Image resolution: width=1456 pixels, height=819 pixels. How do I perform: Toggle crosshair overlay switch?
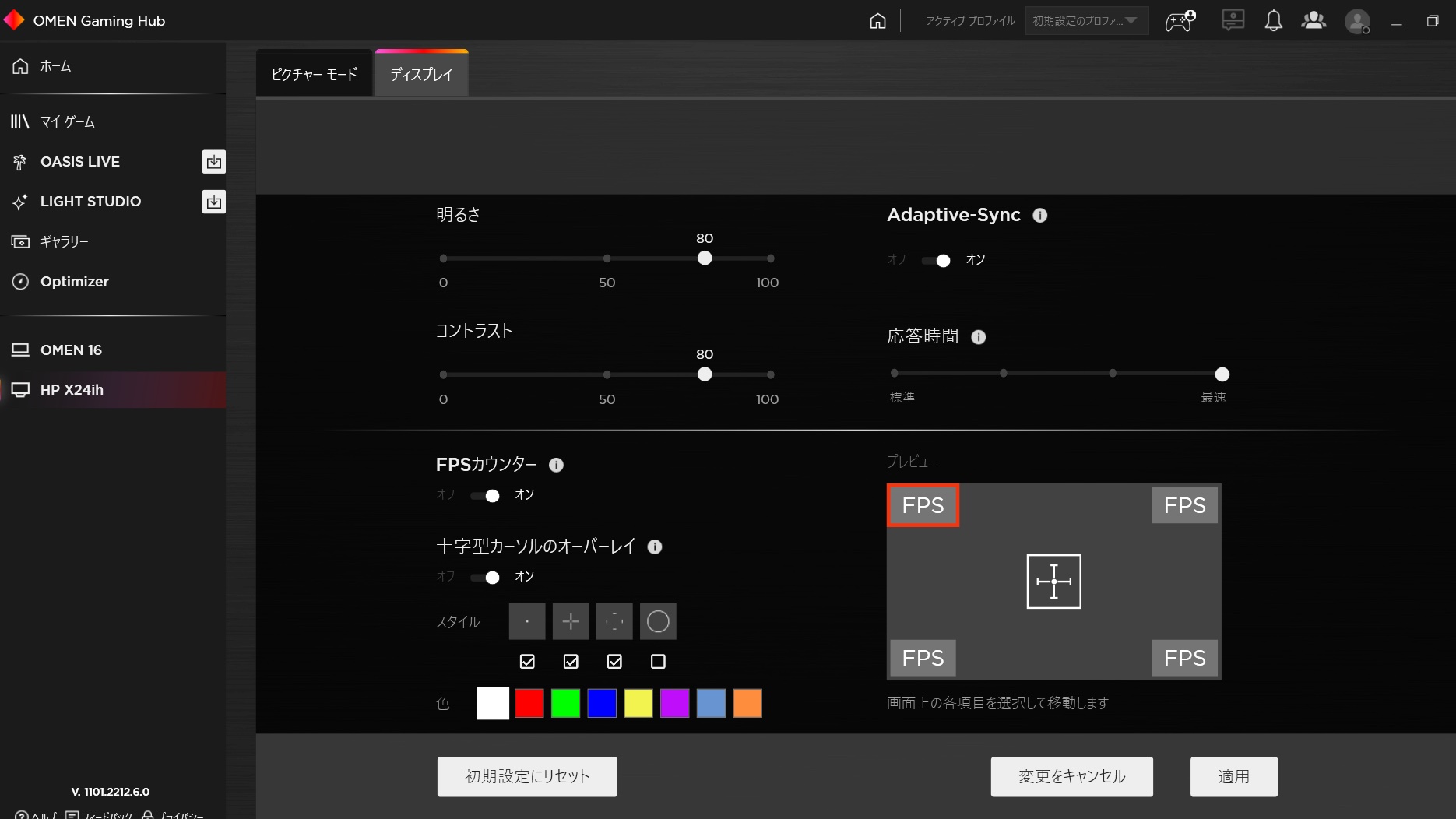pos(485,577)
